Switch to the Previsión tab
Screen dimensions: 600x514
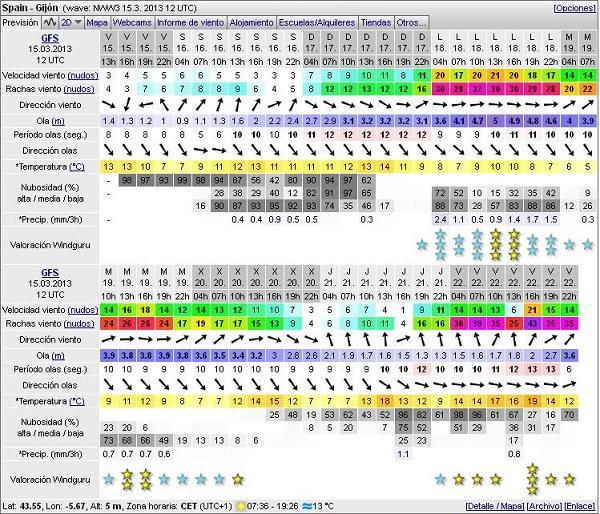21,21
